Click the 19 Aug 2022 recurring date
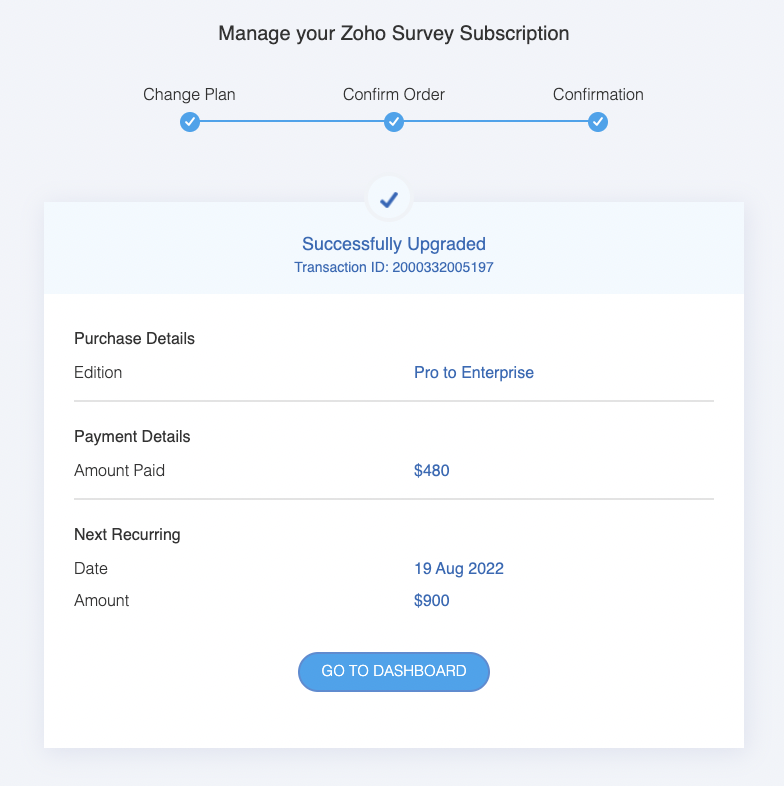The width and height of the screenshot is (784, 786). [459, 569]
